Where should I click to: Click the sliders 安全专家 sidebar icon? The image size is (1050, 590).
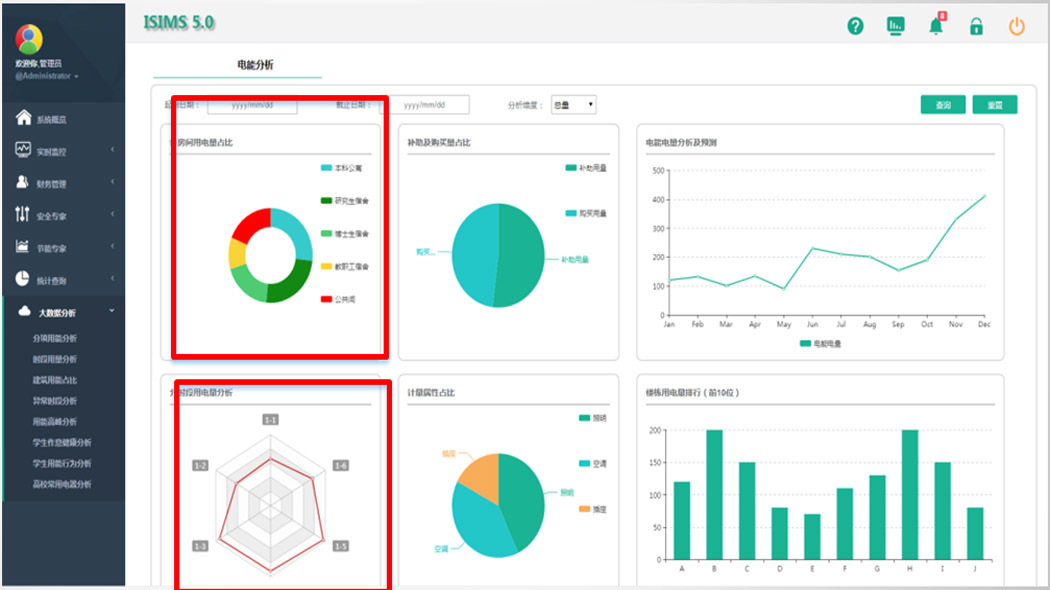(x=22, y=214)
